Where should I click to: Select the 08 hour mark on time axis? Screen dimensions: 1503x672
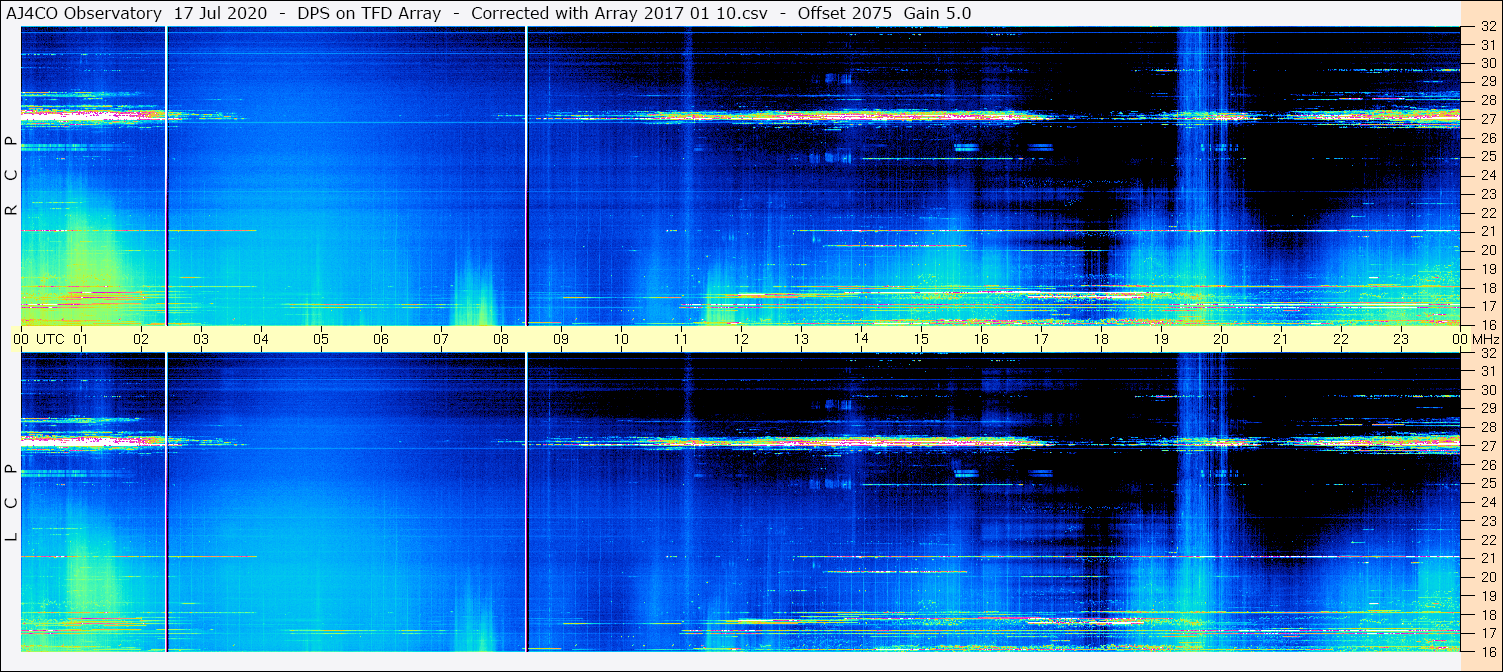point(501,339)
